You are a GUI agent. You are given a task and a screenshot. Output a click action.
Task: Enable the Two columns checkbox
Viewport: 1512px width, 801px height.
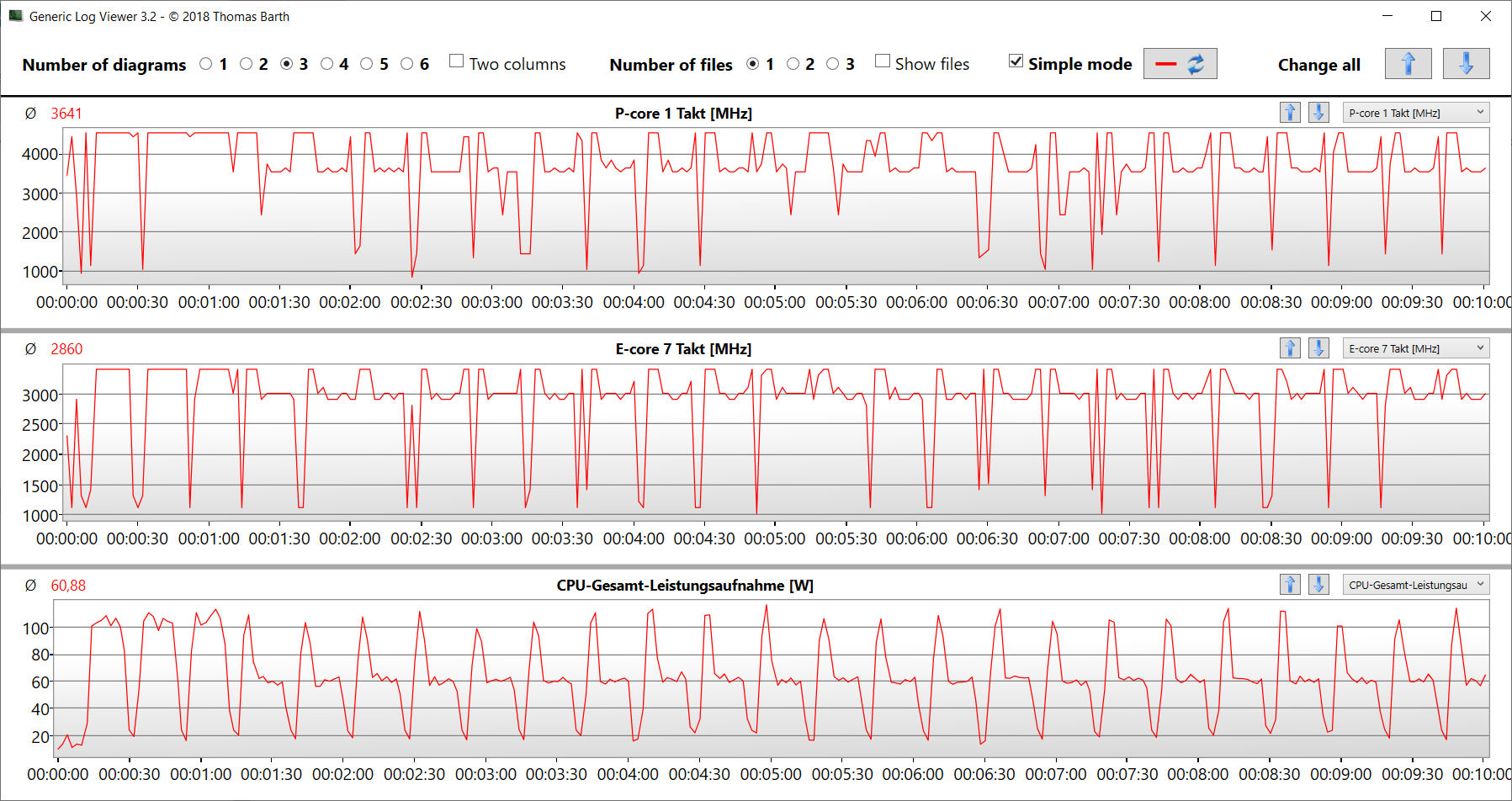click(x=457, y=61)
